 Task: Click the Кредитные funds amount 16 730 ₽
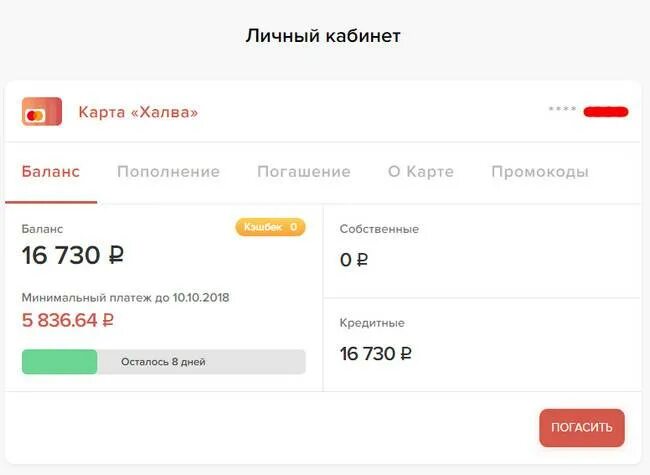(376, 354)
